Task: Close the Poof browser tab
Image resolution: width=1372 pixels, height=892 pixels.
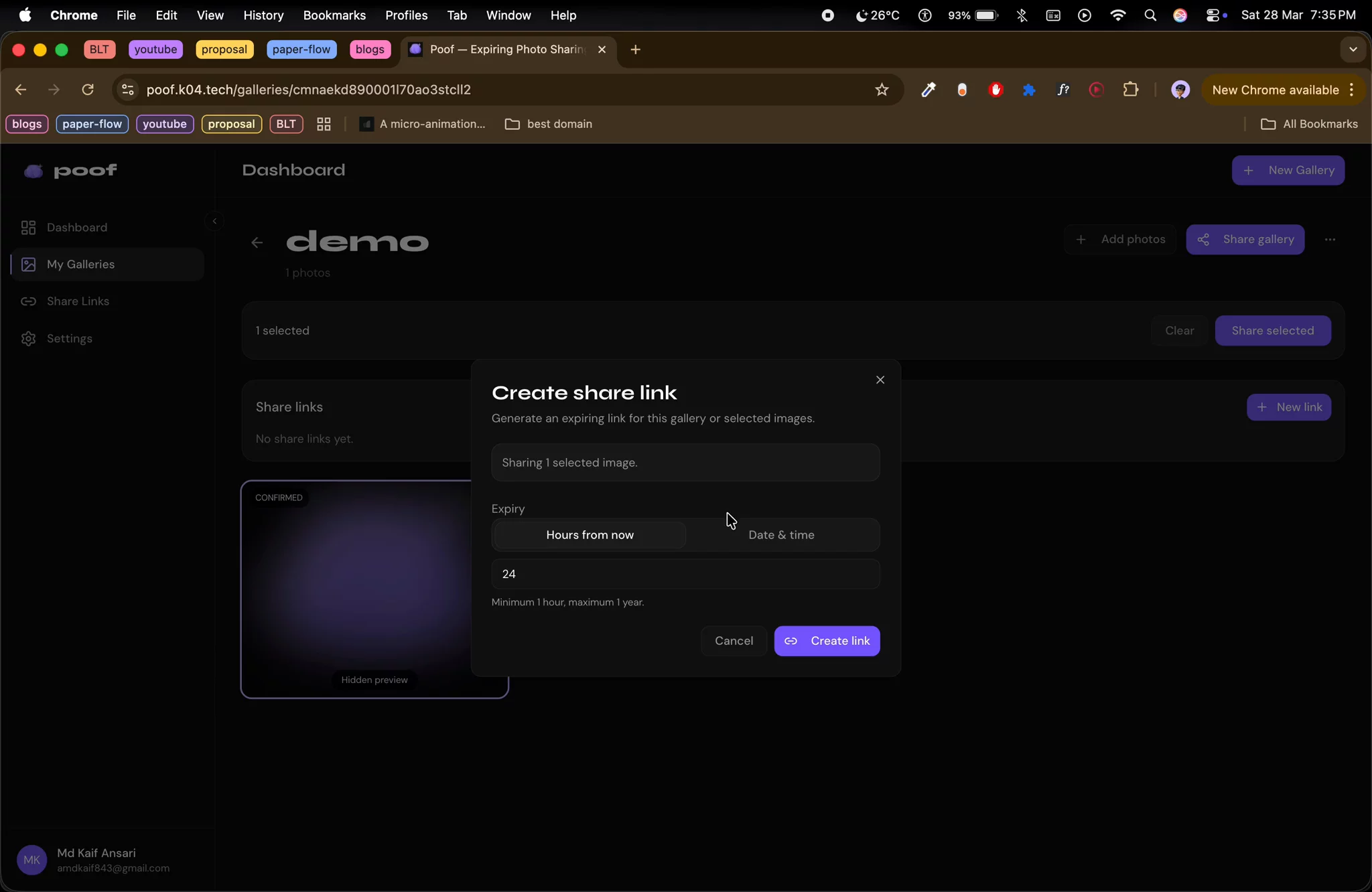Action: click(602, 50)
